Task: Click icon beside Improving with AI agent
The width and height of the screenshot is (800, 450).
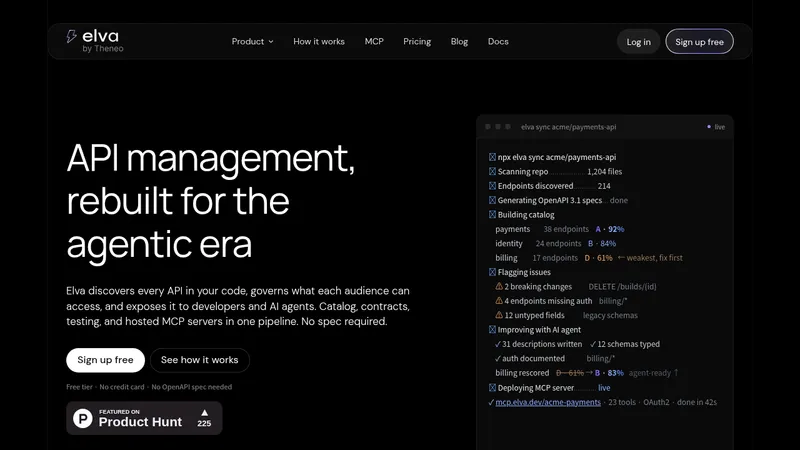Action: point(492,330)
